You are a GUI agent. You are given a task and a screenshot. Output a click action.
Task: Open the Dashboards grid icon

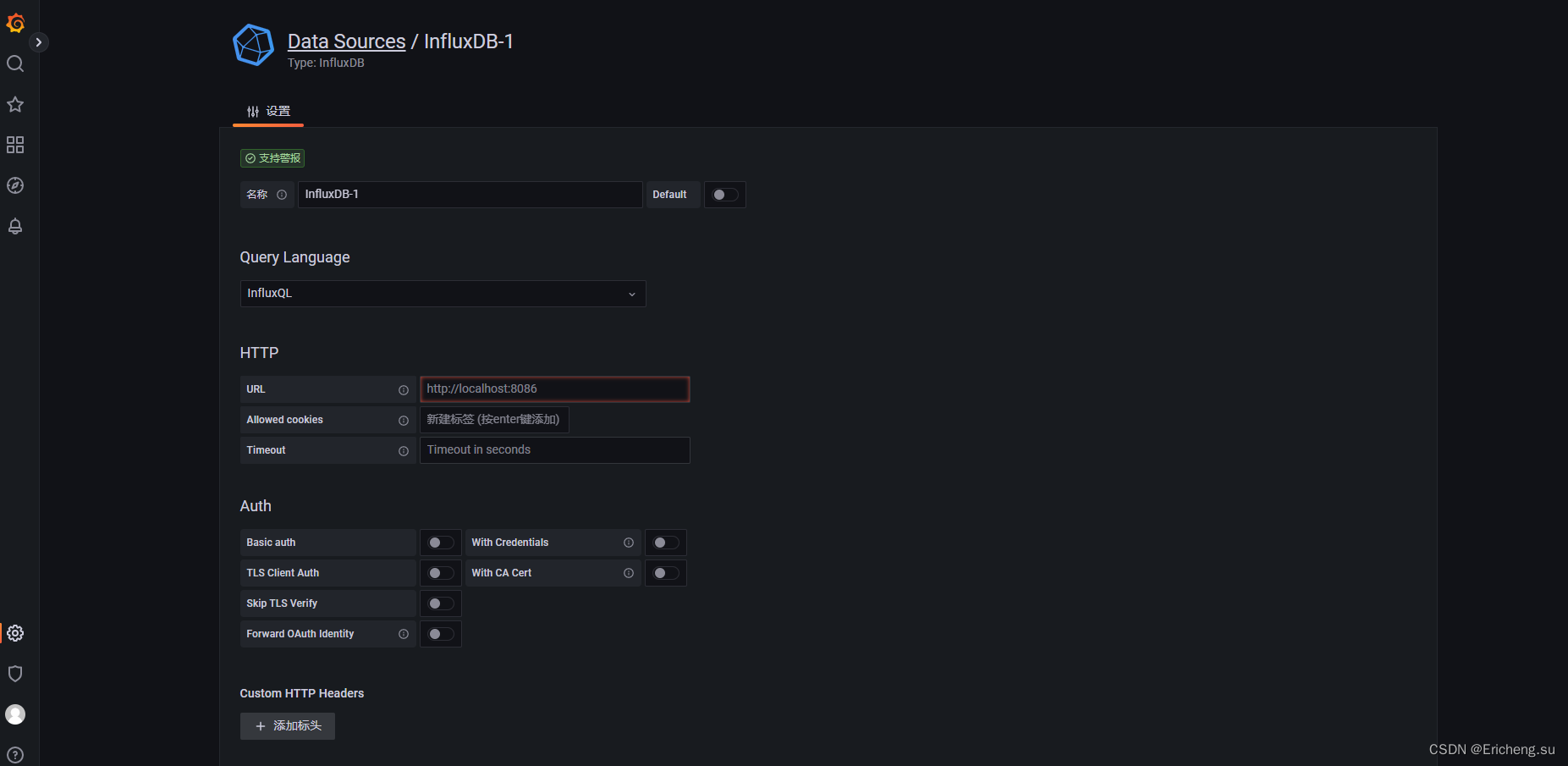pos(15,145)
